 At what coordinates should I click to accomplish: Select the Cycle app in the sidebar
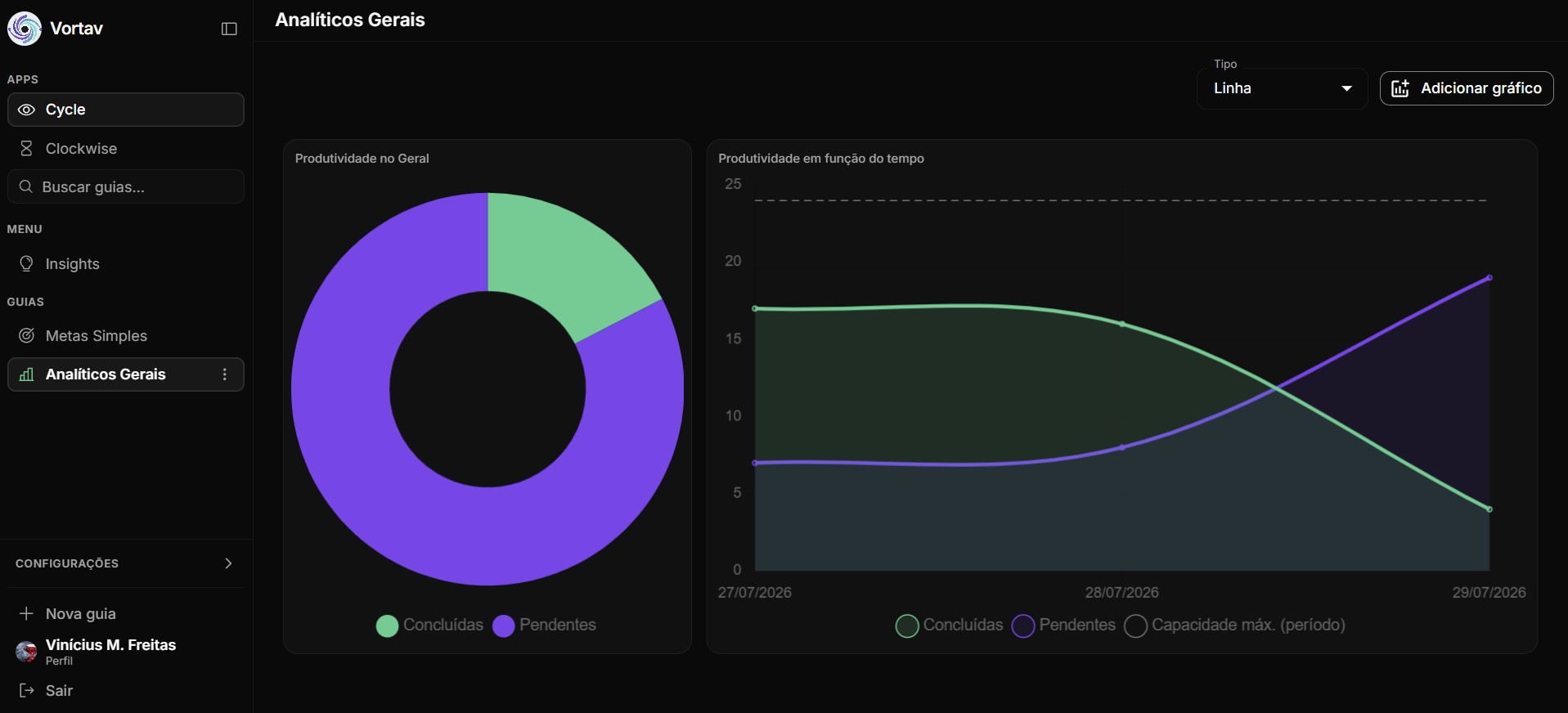[126, 110]
